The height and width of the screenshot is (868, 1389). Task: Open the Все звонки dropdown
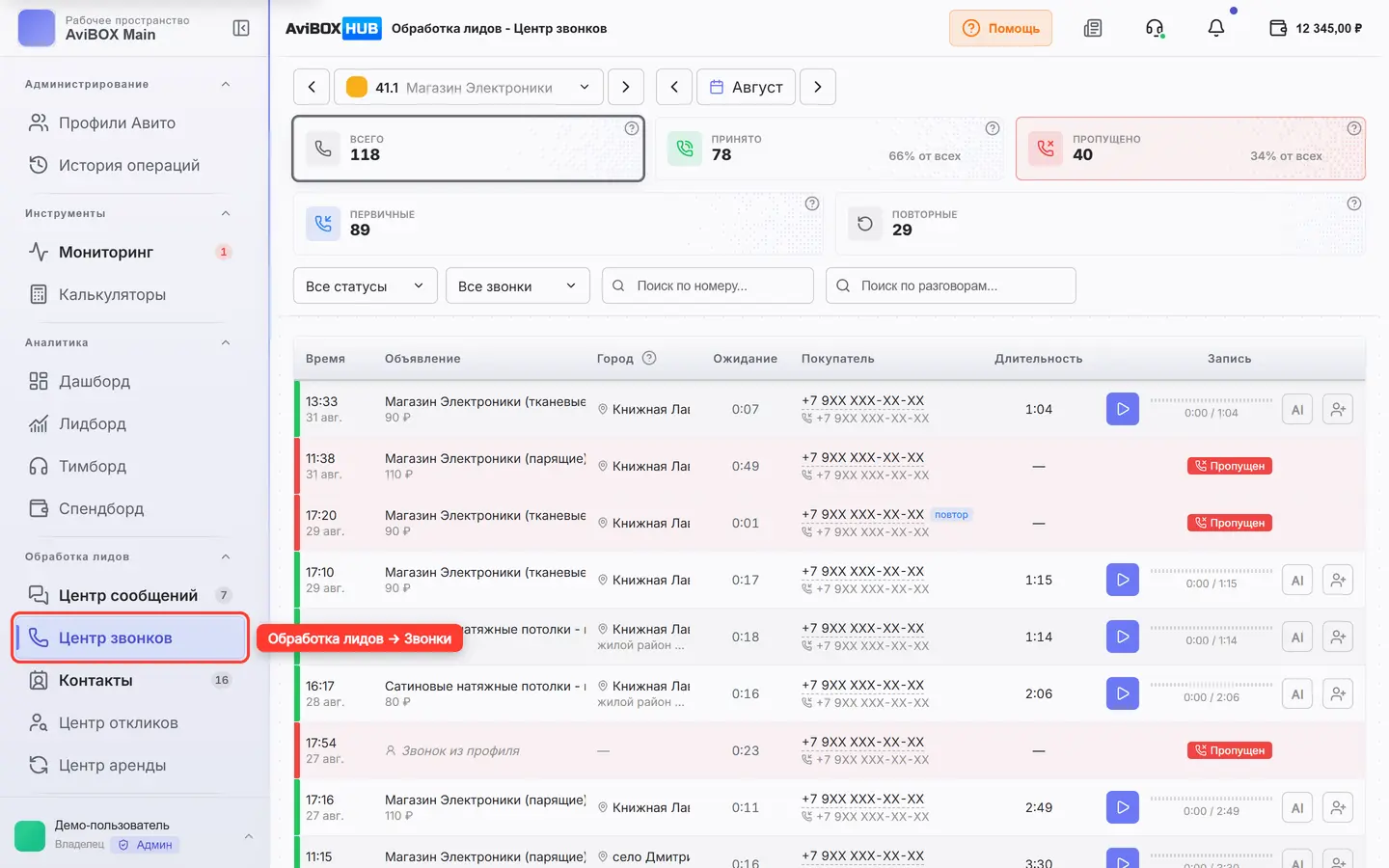[x=518, y=285]
